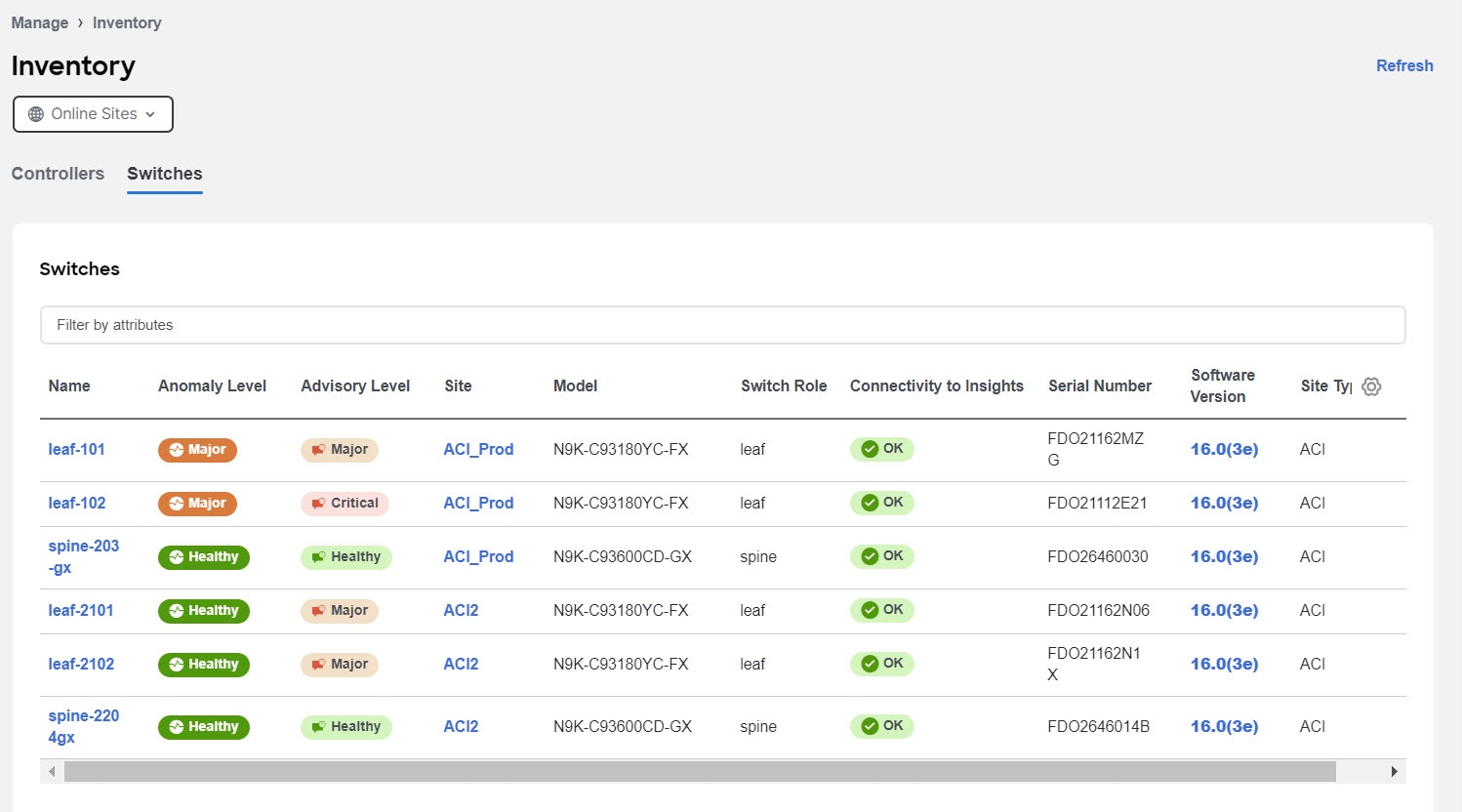Click OK connectivity badge for leaf-2101
The height and width of the screenshot is (812, 1462).
tap(882, 610)
